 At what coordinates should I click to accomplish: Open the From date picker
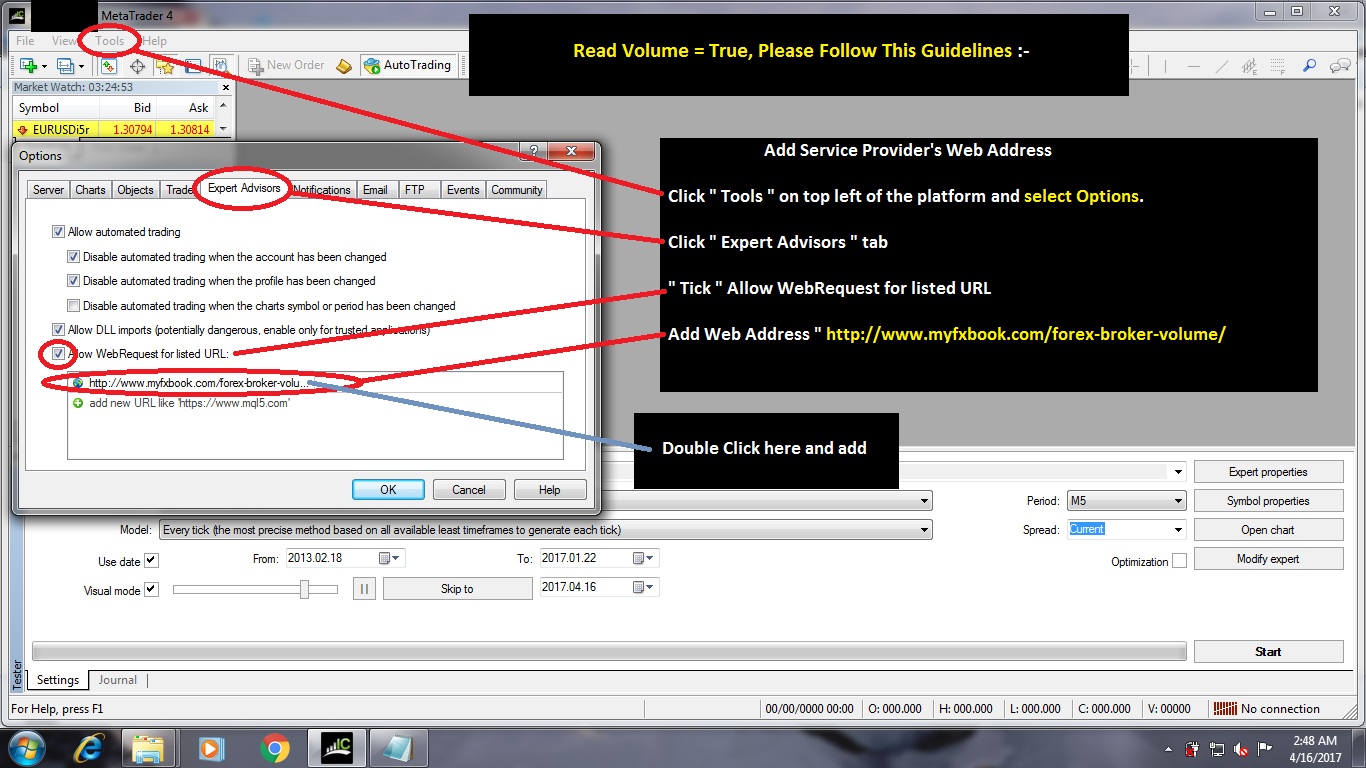(x=391, y=558)
